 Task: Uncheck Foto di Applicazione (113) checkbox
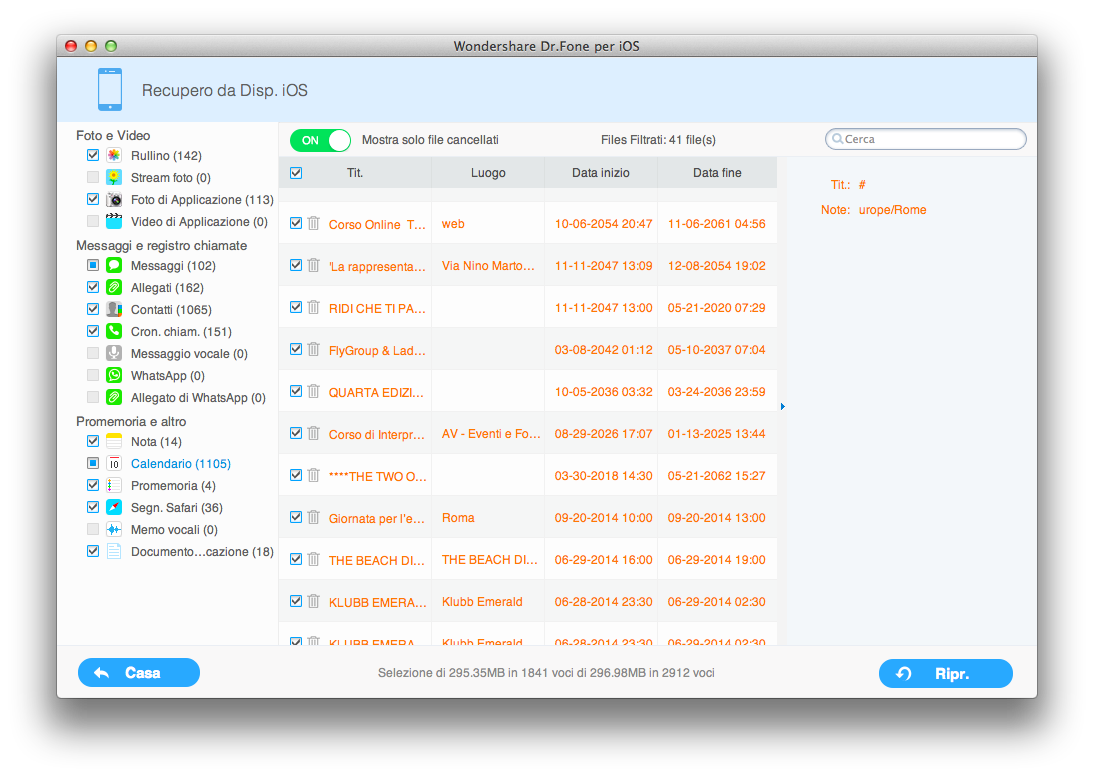pyautogui.click(x=93, y=199)
